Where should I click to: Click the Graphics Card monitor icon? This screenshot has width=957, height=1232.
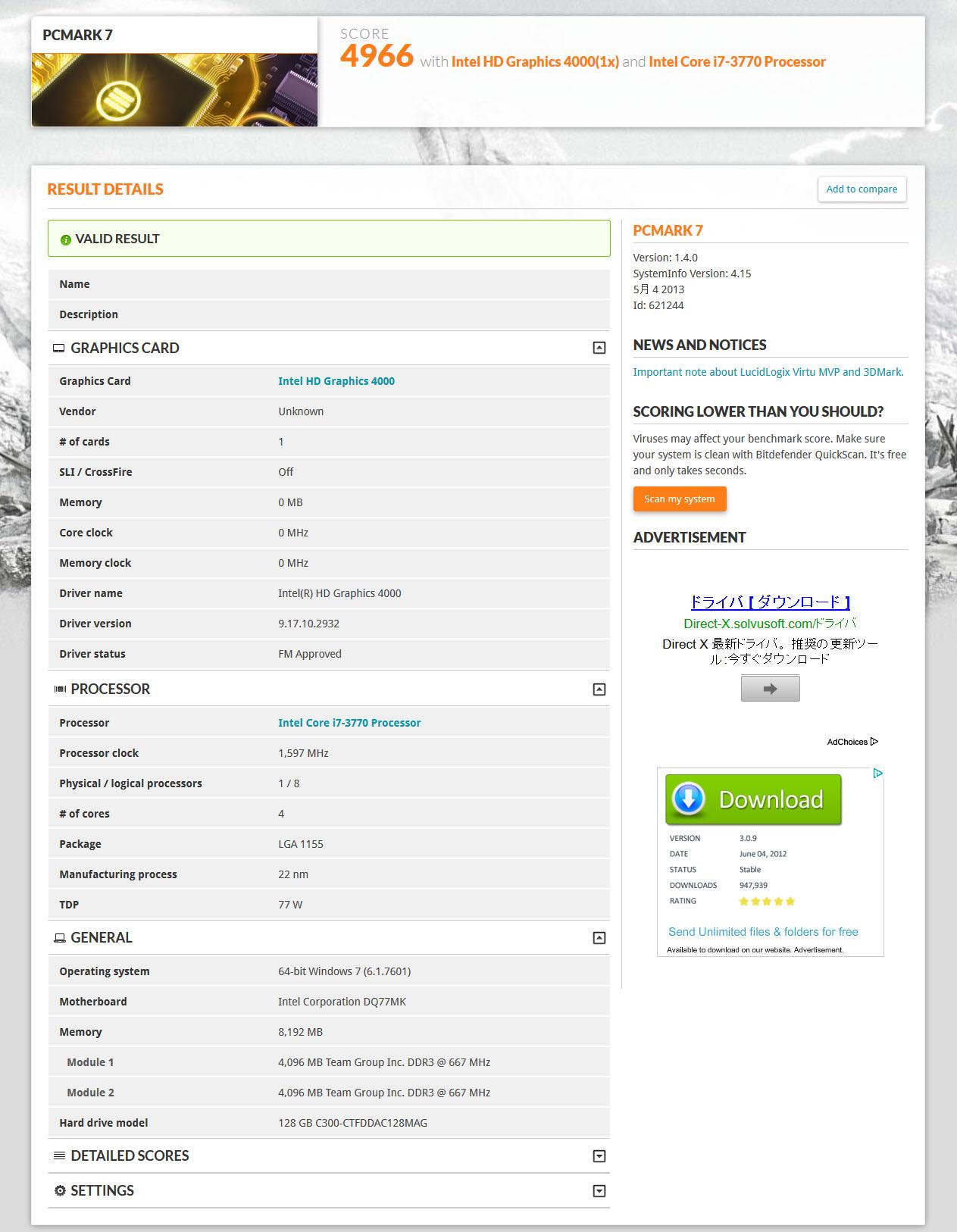click(x=58, y=349)
